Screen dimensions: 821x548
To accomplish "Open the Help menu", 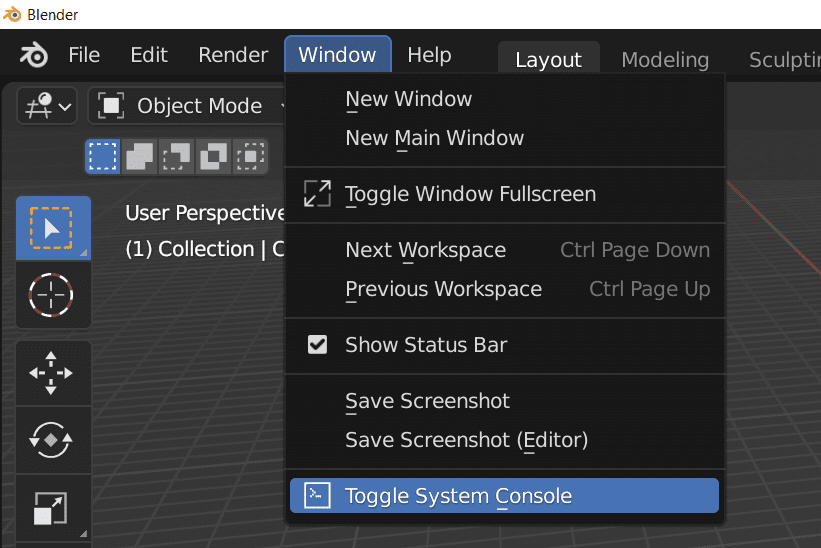I will pyautogui.click(x=429, y=55).
